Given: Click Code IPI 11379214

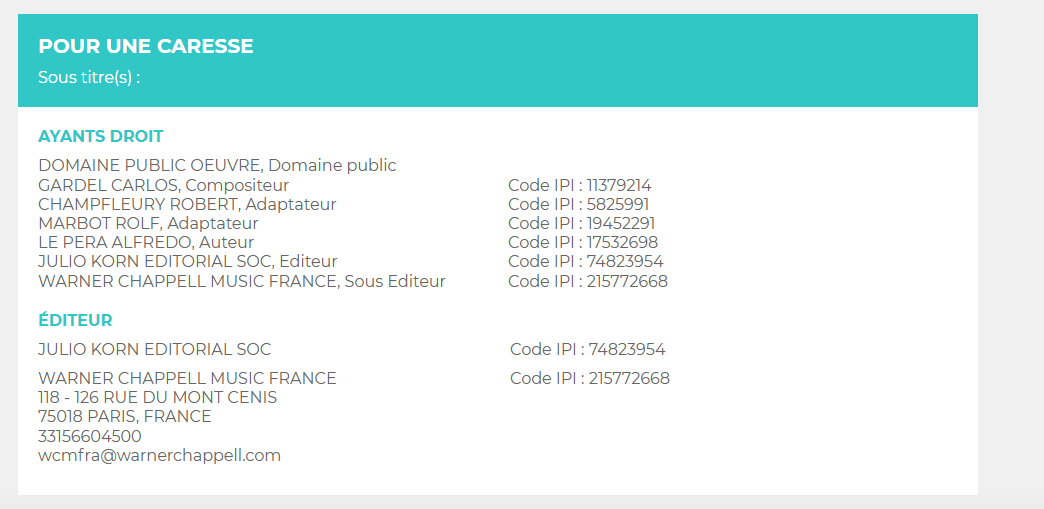Looking at the screenshot, I should [x=580, y=185].
